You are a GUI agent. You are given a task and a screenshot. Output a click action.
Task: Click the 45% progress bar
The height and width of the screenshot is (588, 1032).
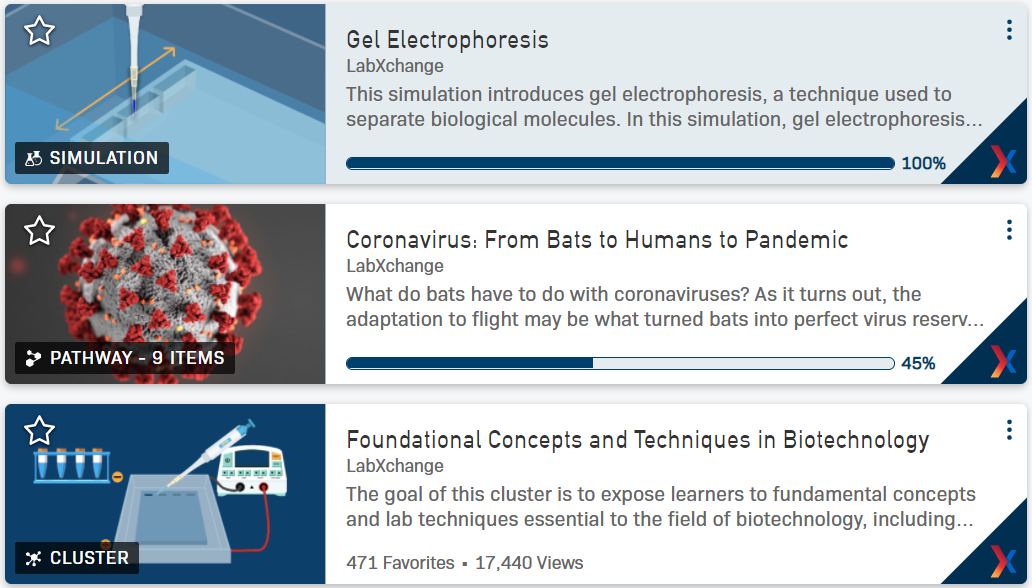620,363
